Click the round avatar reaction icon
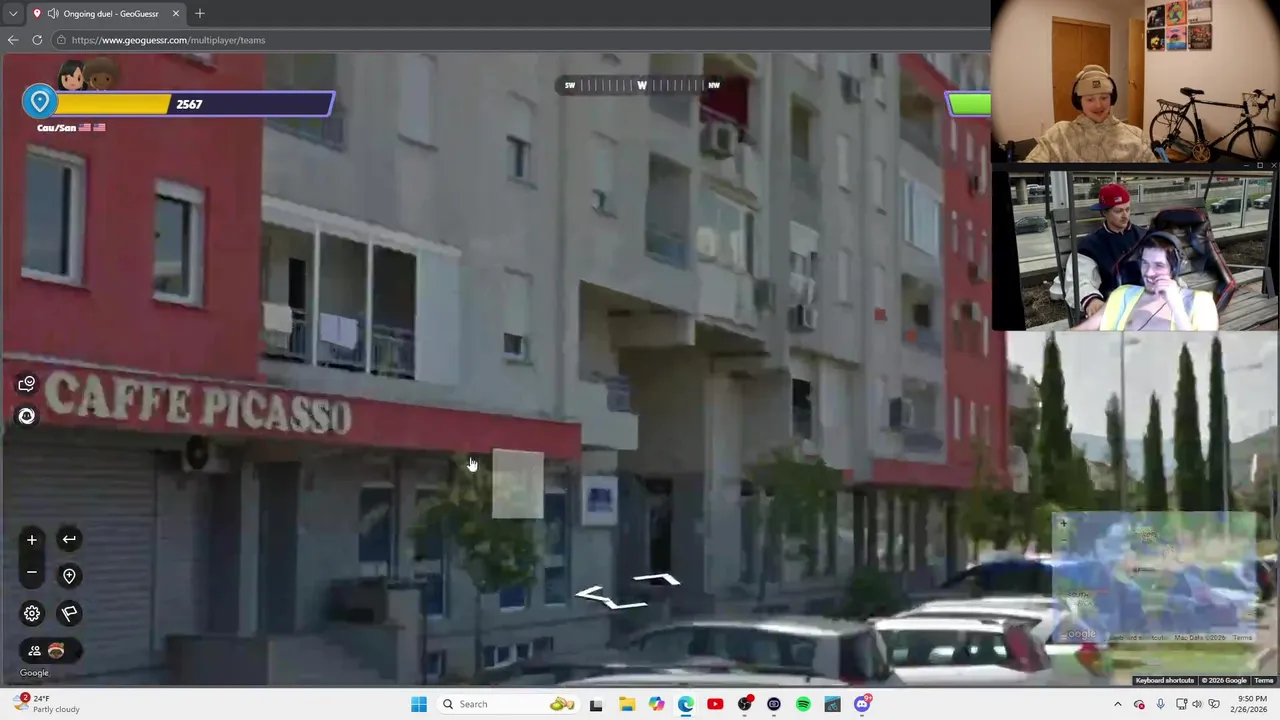The width and height of the screenshot is (1280, 720). pos(27,416)
